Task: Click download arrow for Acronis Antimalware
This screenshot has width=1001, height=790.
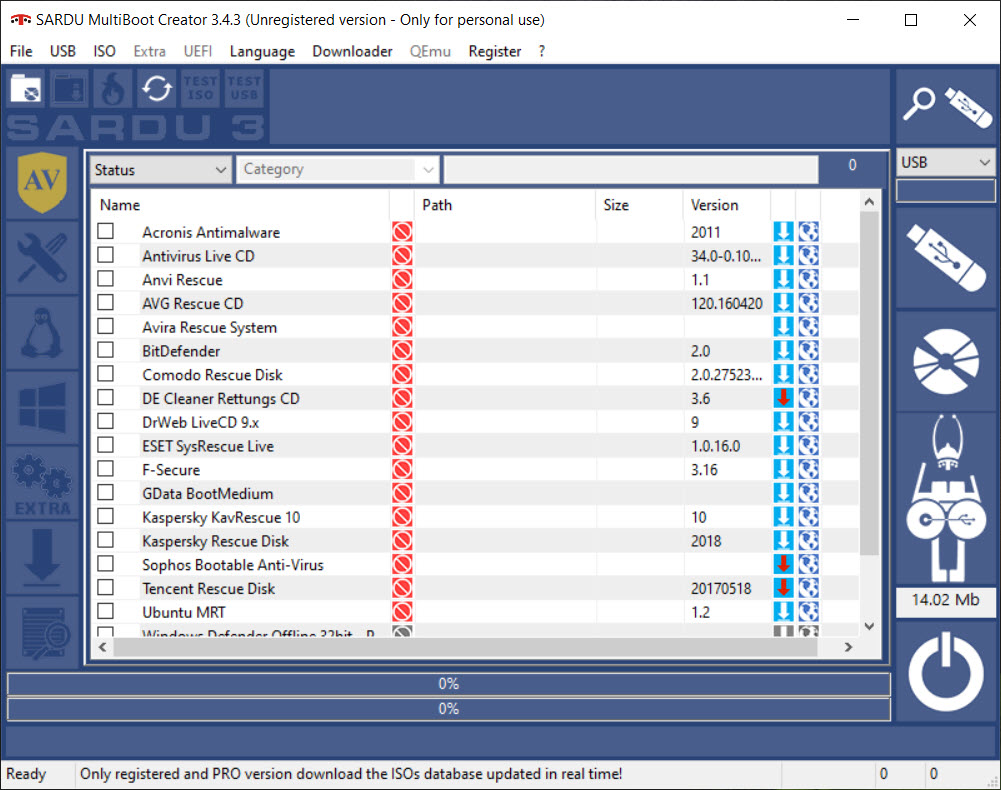Action: pyautogui.click(x=783, y=232)
